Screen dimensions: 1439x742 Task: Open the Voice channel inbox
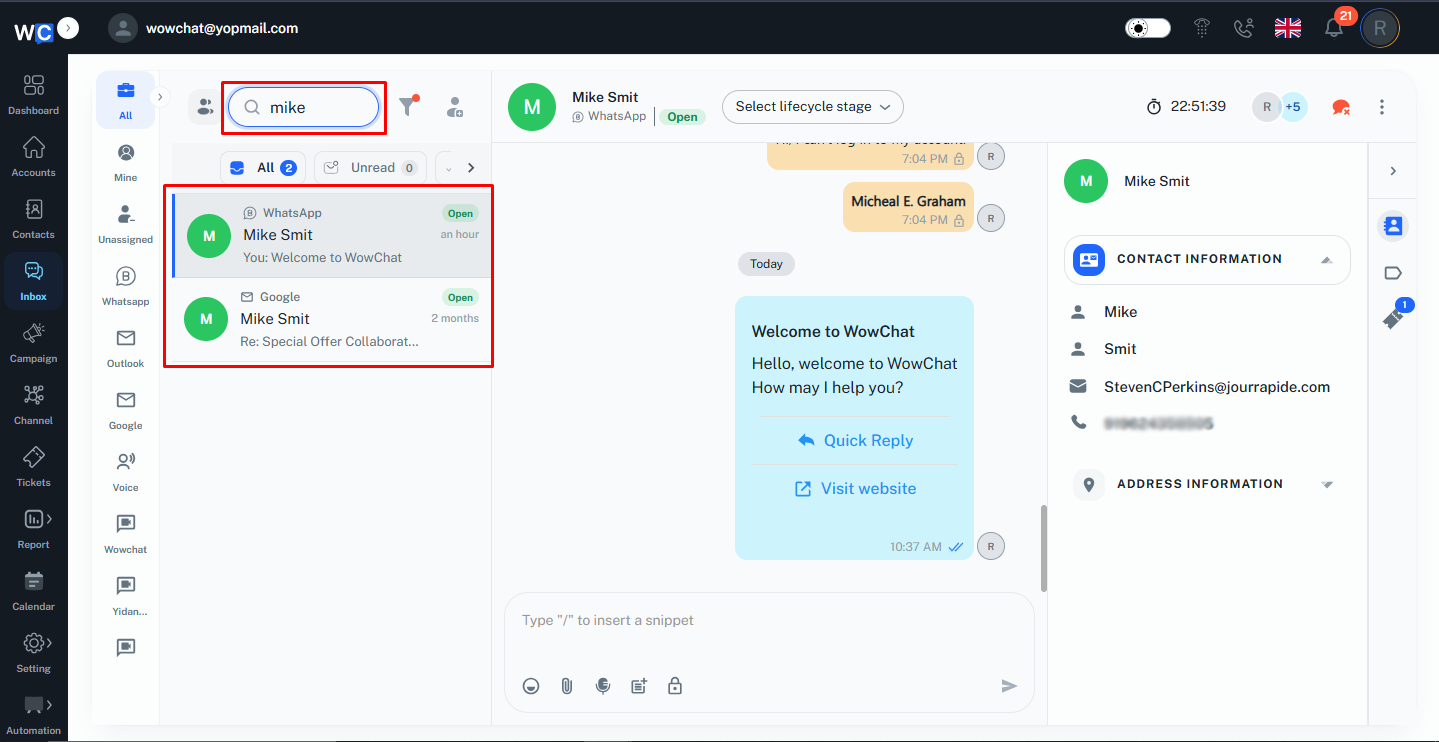tap(126, 473)
